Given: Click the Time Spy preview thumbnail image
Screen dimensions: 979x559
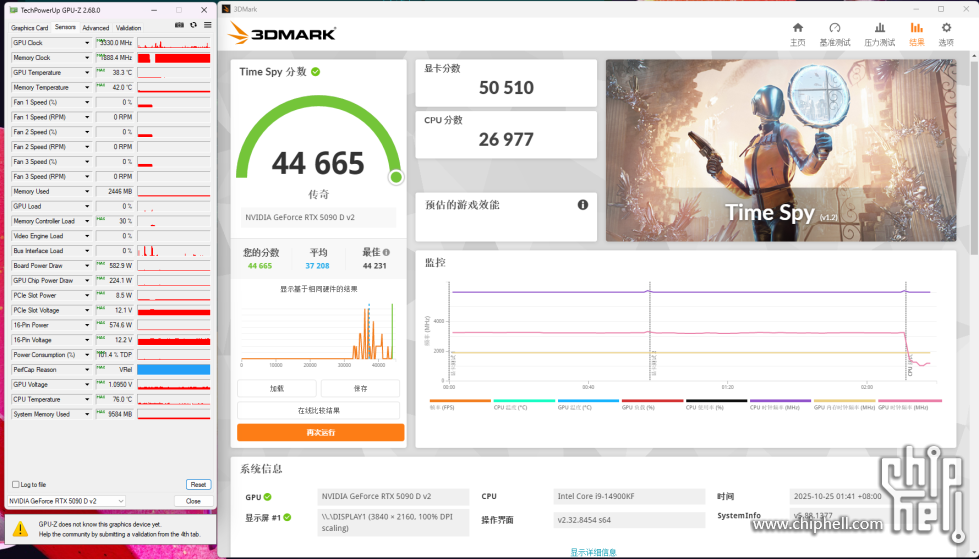Looking at the screenshot, I should [x=780, y=150].
